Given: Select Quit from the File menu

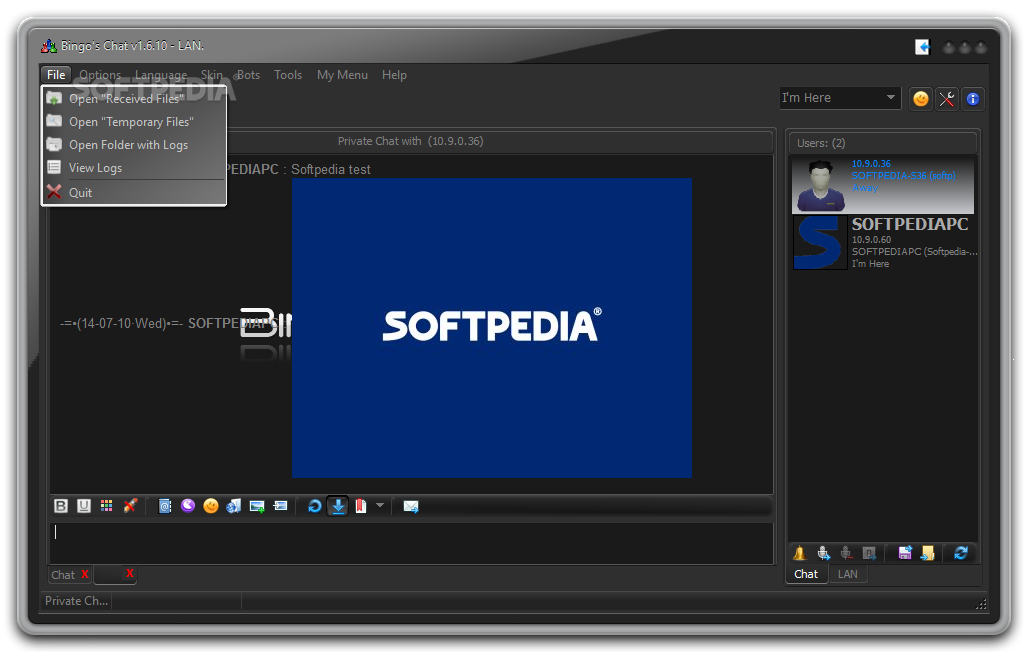Looking at the screenshot, I should coord(134,192).
